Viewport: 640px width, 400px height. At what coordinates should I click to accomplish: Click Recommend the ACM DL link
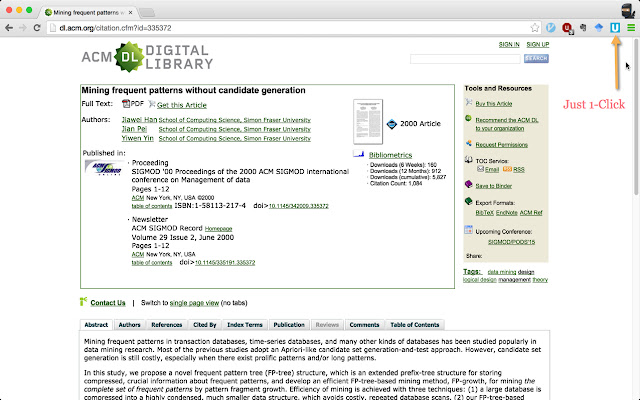pyautogui.click(x=507, y=124)
